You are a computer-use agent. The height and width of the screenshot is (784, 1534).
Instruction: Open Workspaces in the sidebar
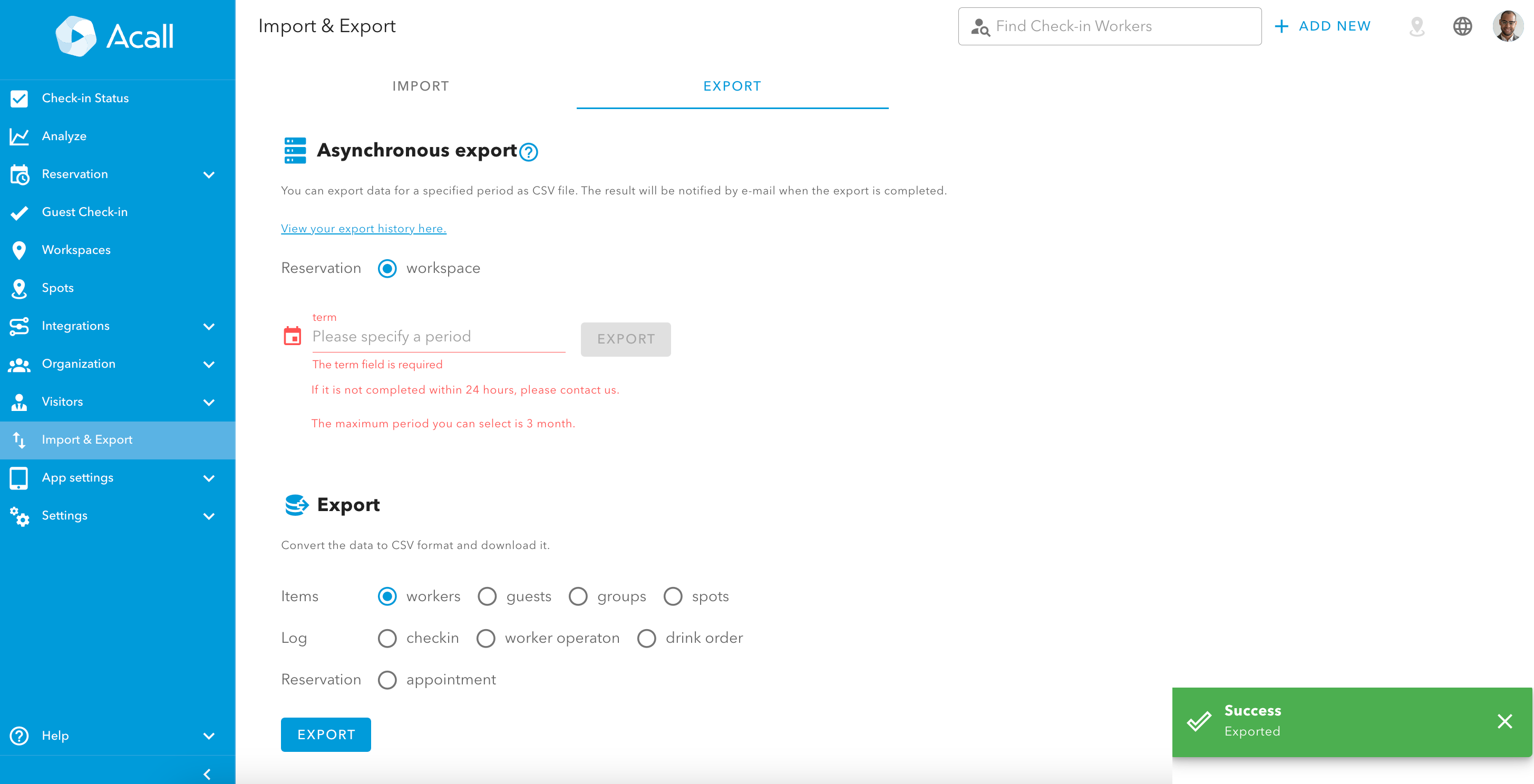click(x=76, y=250)
